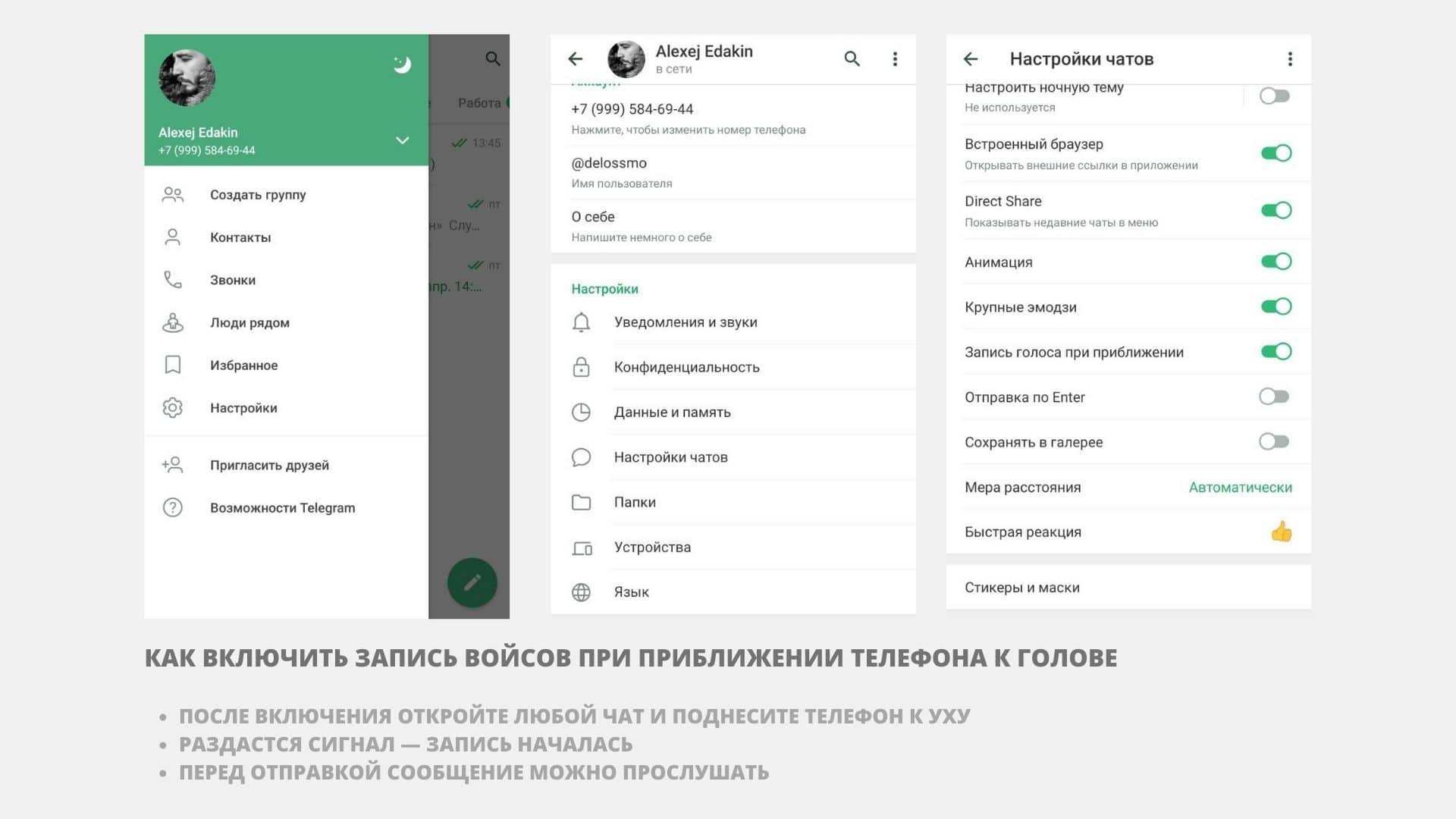Disable the Встроенный браузер toggle

tap(1276, 153)
